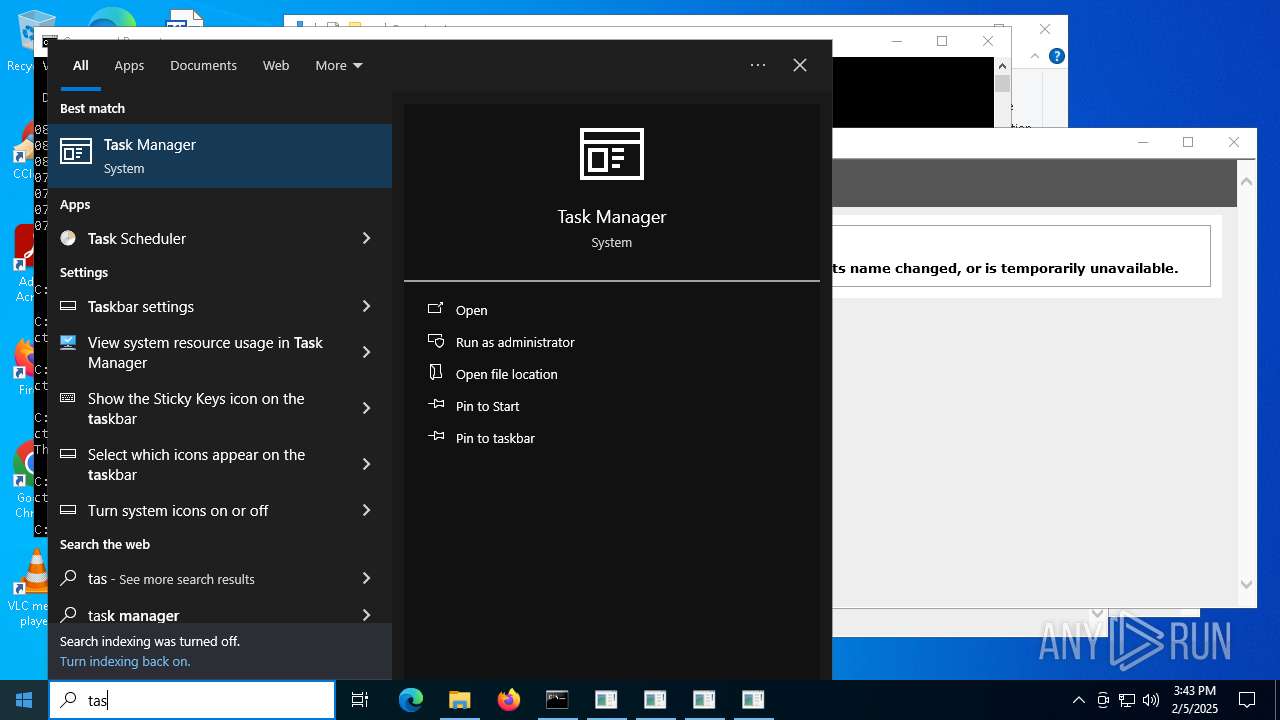The image size is (1280, 720).
Task: Click 'Search indexing was turned off.' message
Action: coord(150,641)
